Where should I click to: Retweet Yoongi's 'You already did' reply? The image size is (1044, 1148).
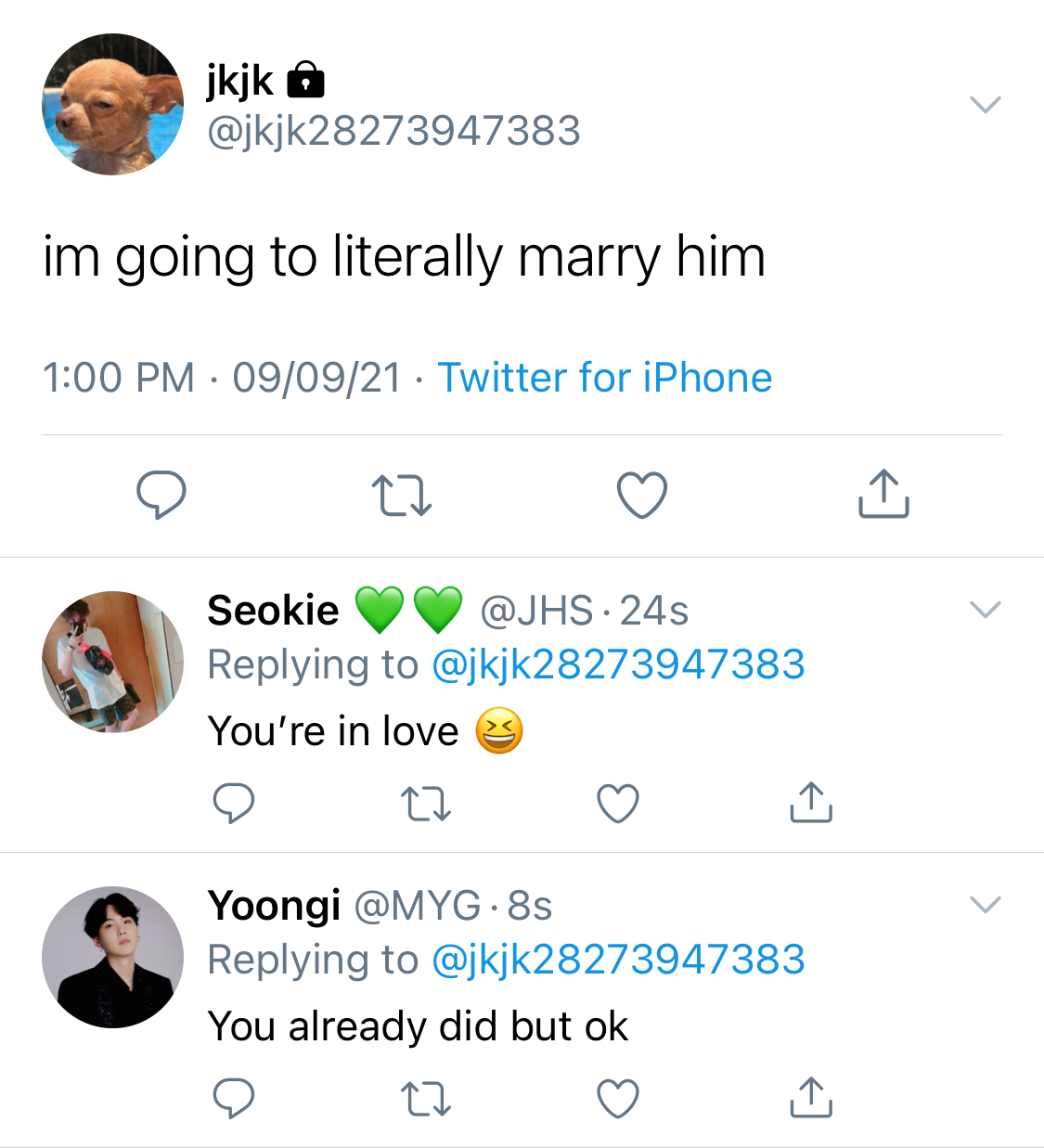click(x=426, y=1100)
